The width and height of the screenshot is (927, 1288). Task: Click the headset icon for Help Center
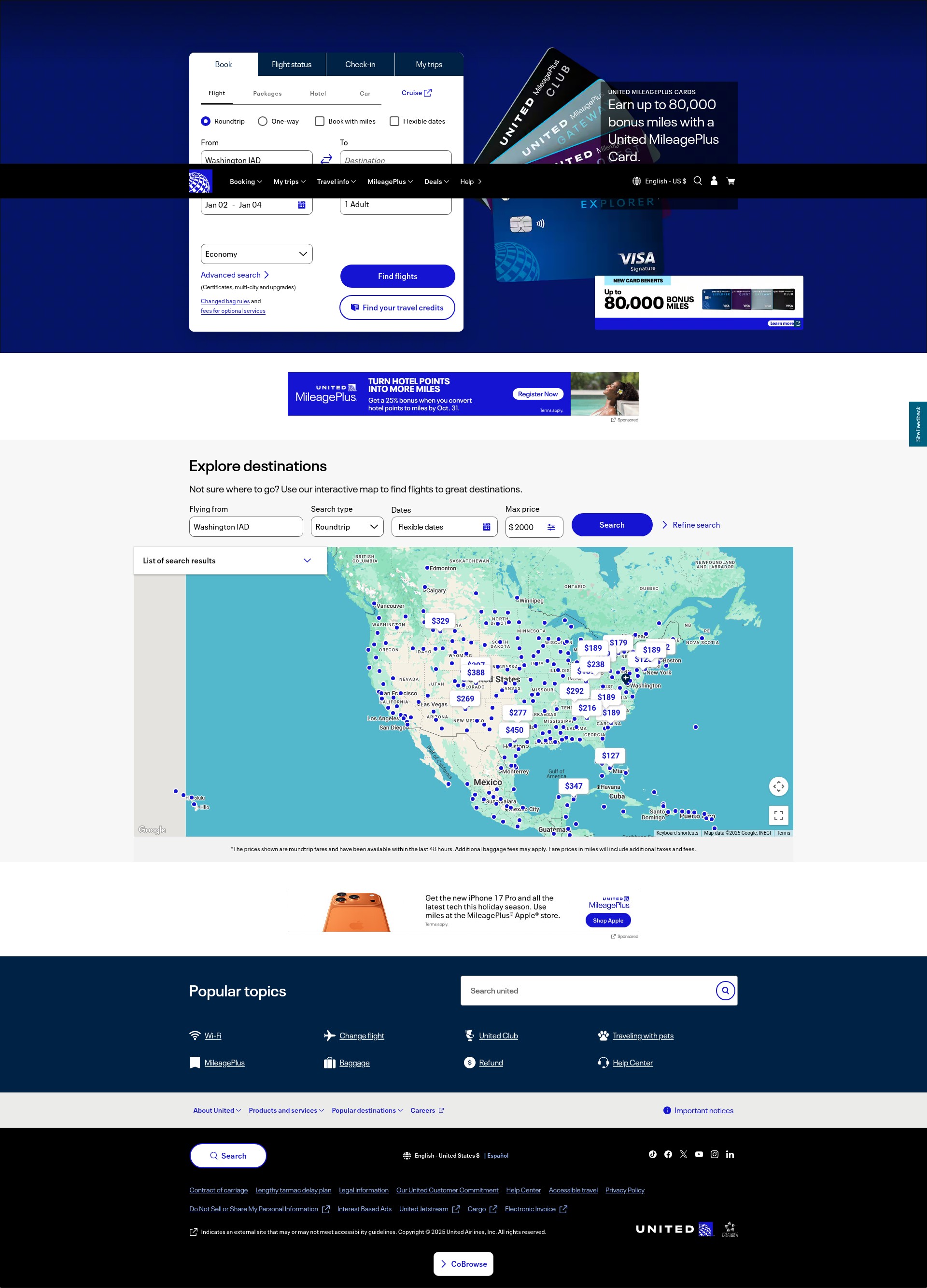[603, 1063]
